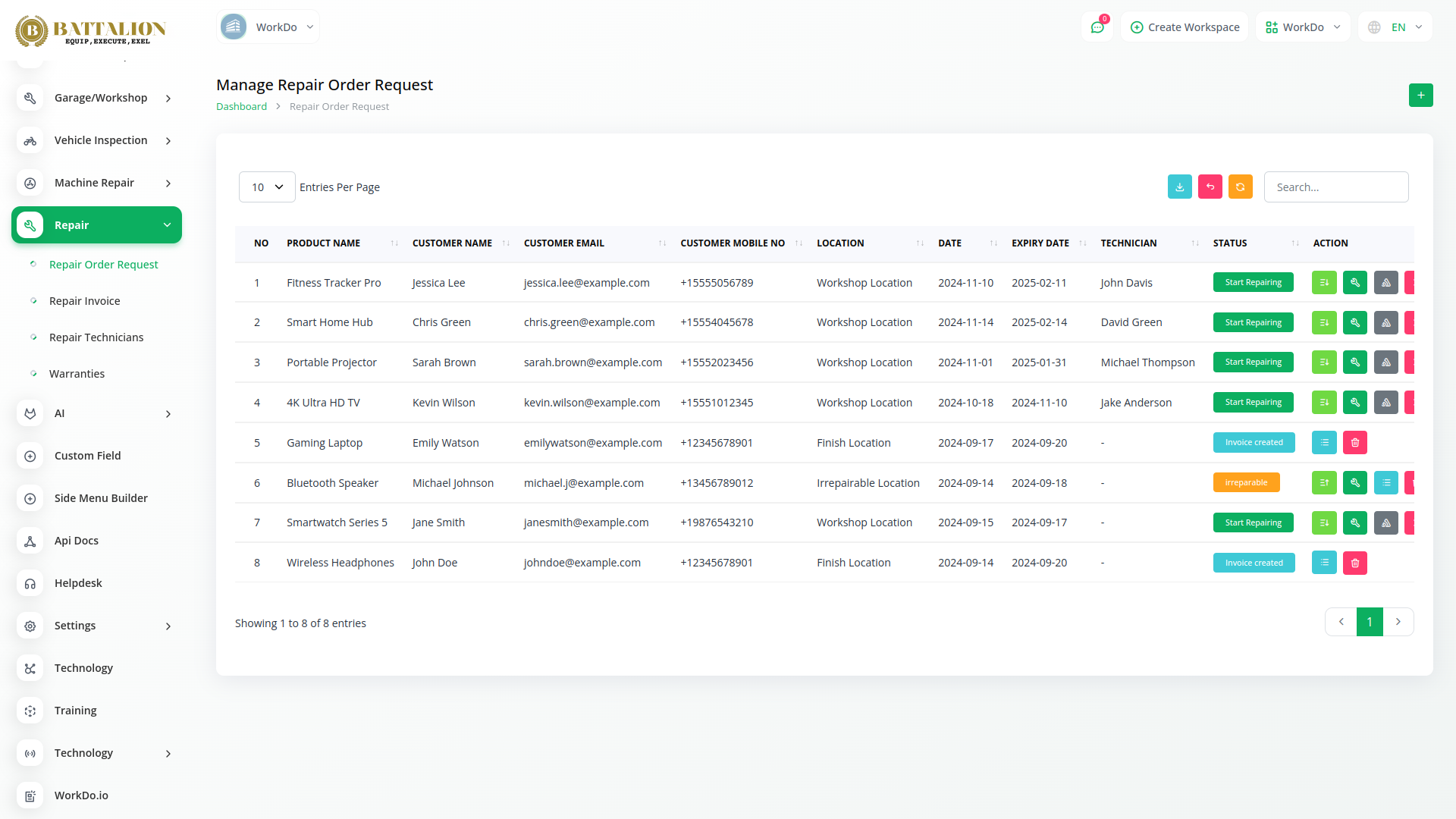The height and width of the screenshot is (819, 1456).
Task: Open Repair Invoice submenu item
Action: pyautogui.click(x=85, y=301)
